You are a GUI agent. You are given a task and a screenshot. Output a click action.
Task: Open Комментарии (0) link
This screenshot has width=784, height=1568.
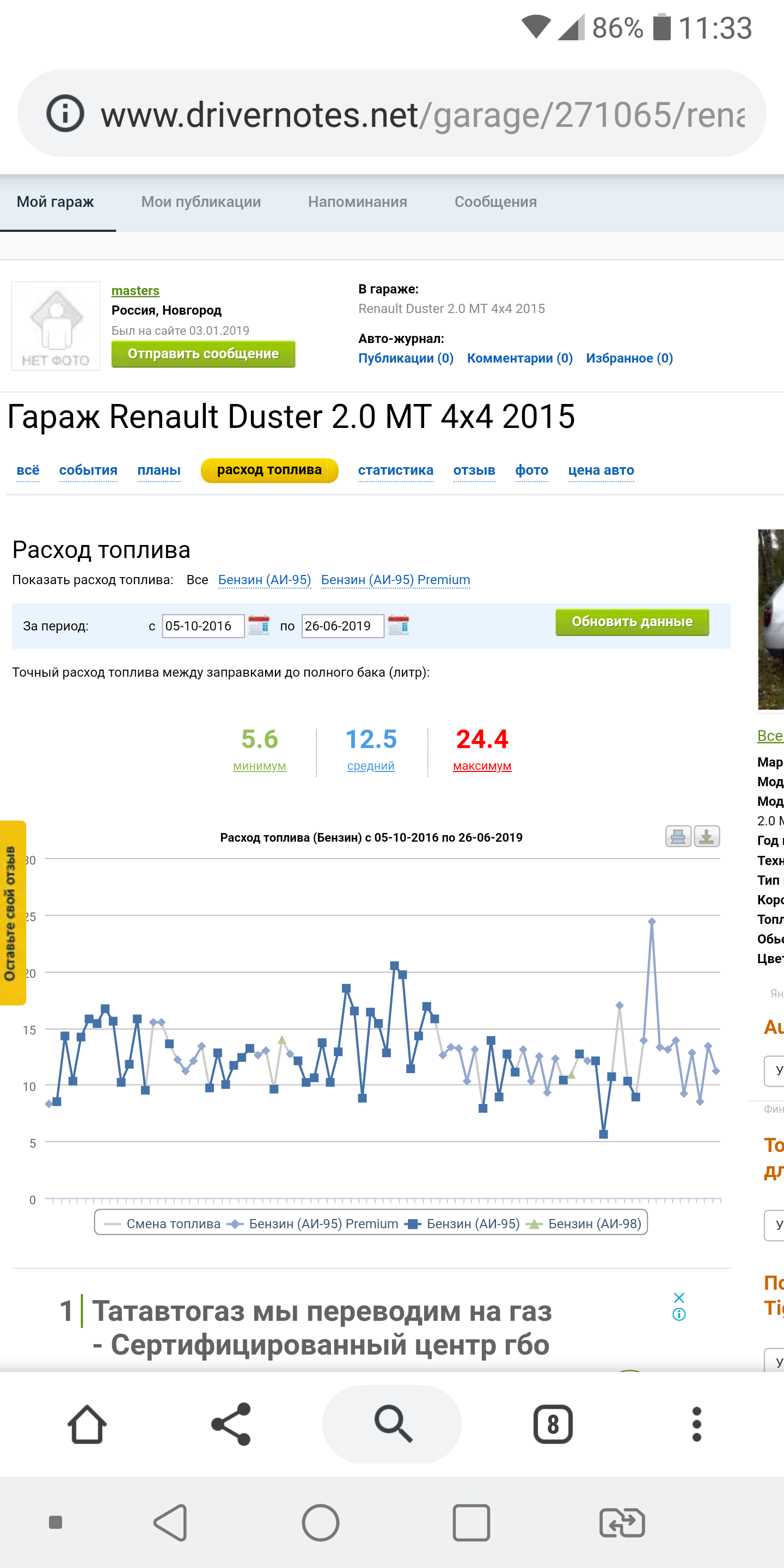tap(520, 358)
